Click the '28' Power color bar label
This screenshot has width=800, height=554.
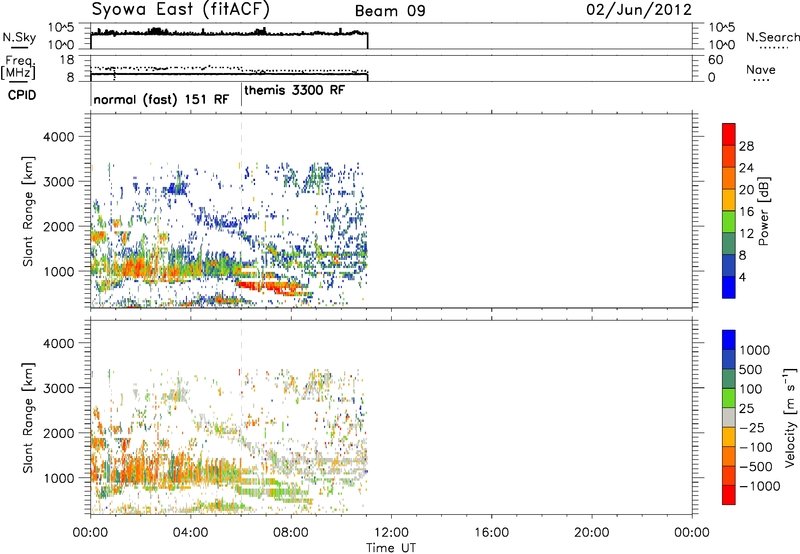(x=746, y=146)
